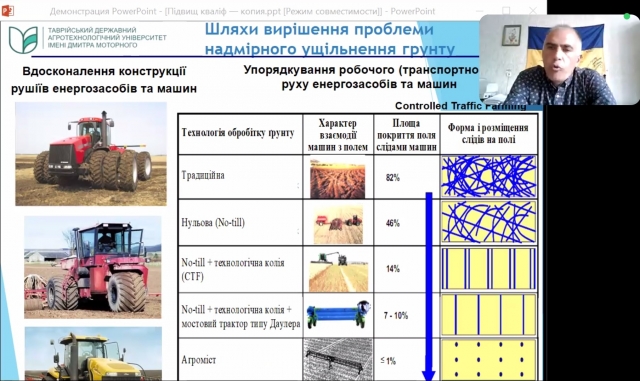Viewport: 640px width, 381px height.
Task: Click the '≤ 1%' value
Action: pos(388,361)
